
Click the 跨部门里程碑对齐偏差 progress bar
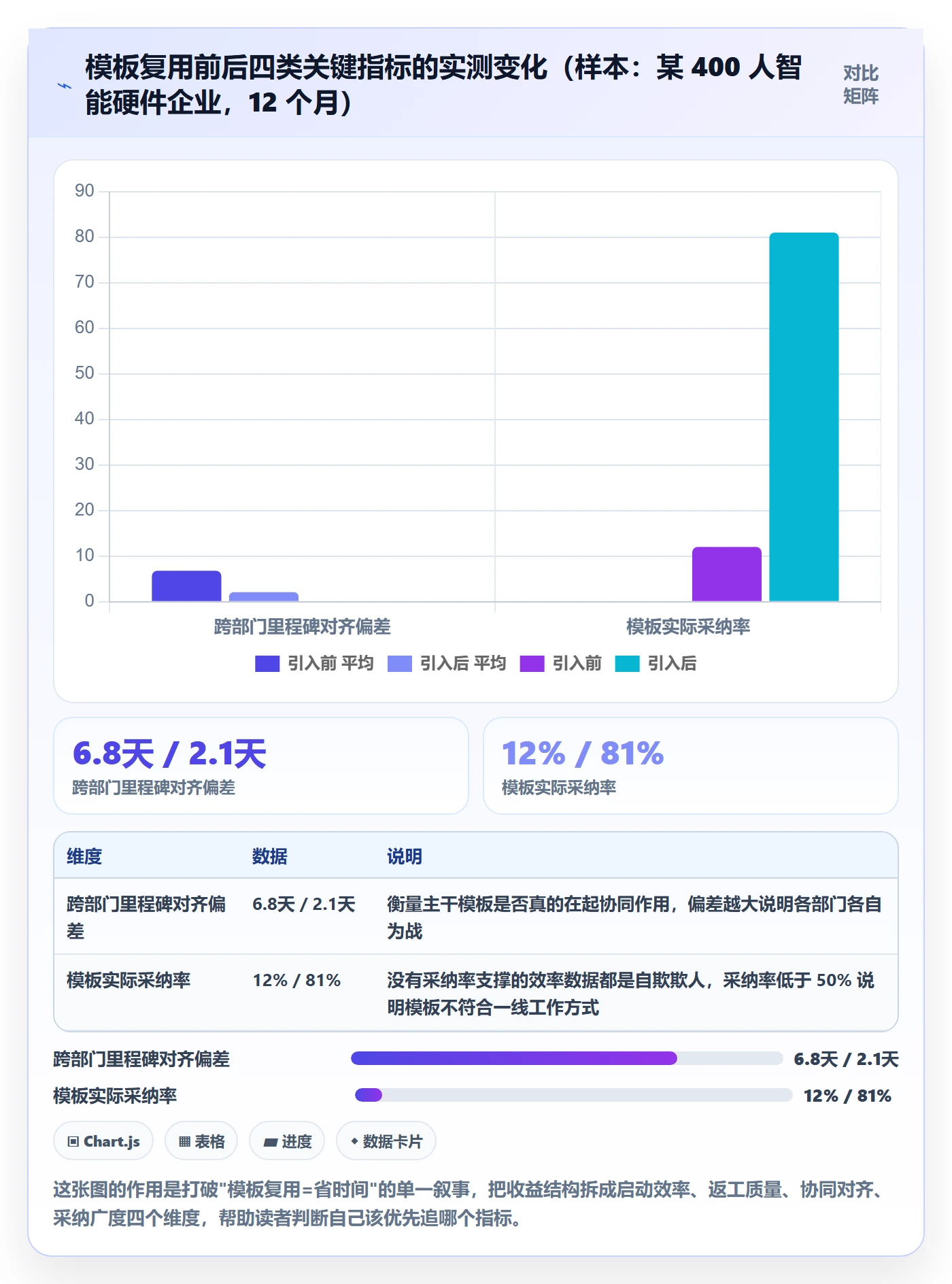click(567, 1058)
